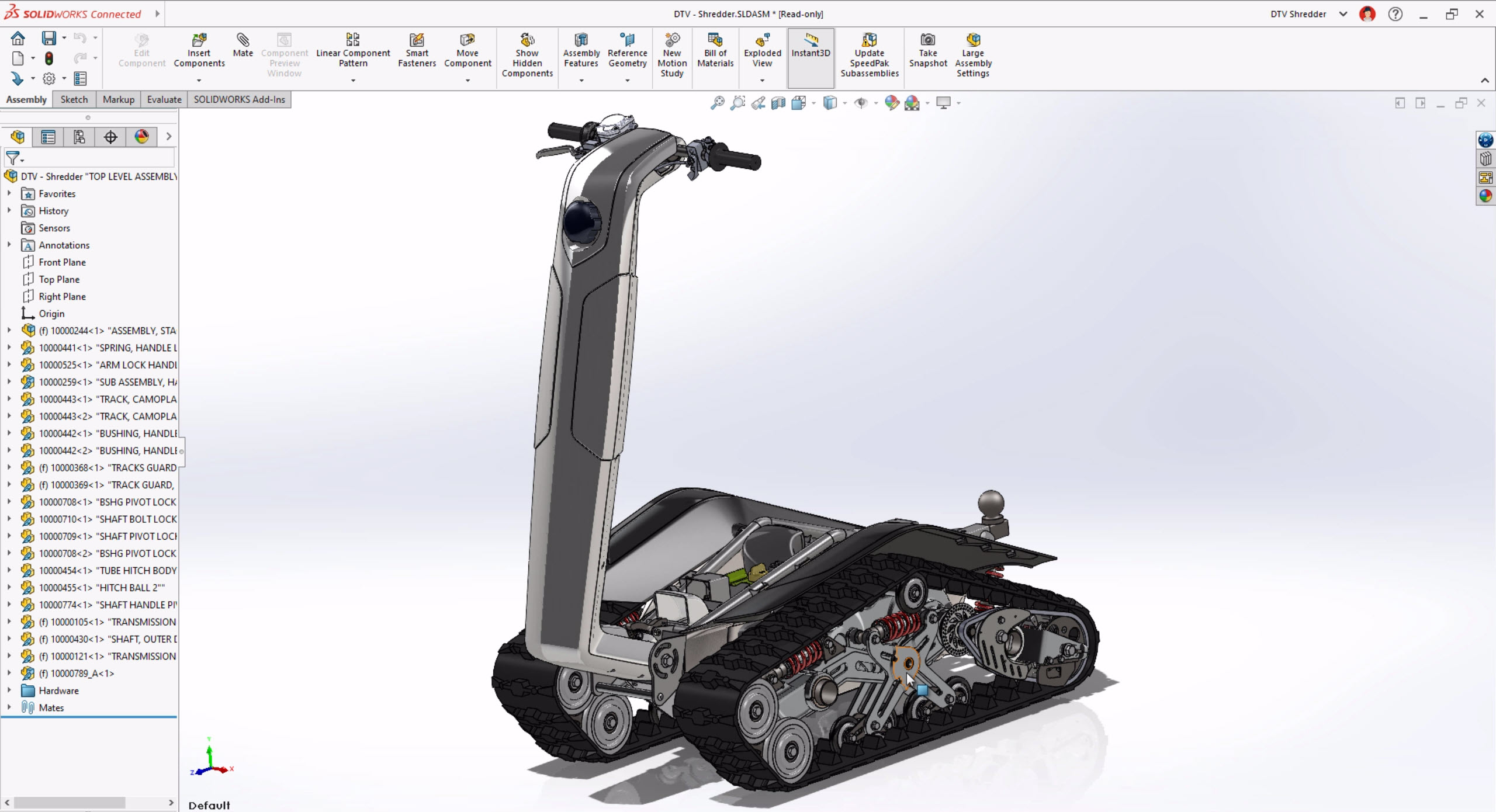Open Insert Components dropdown arrow
This screenshot has height=812, width=1496.
199,81
